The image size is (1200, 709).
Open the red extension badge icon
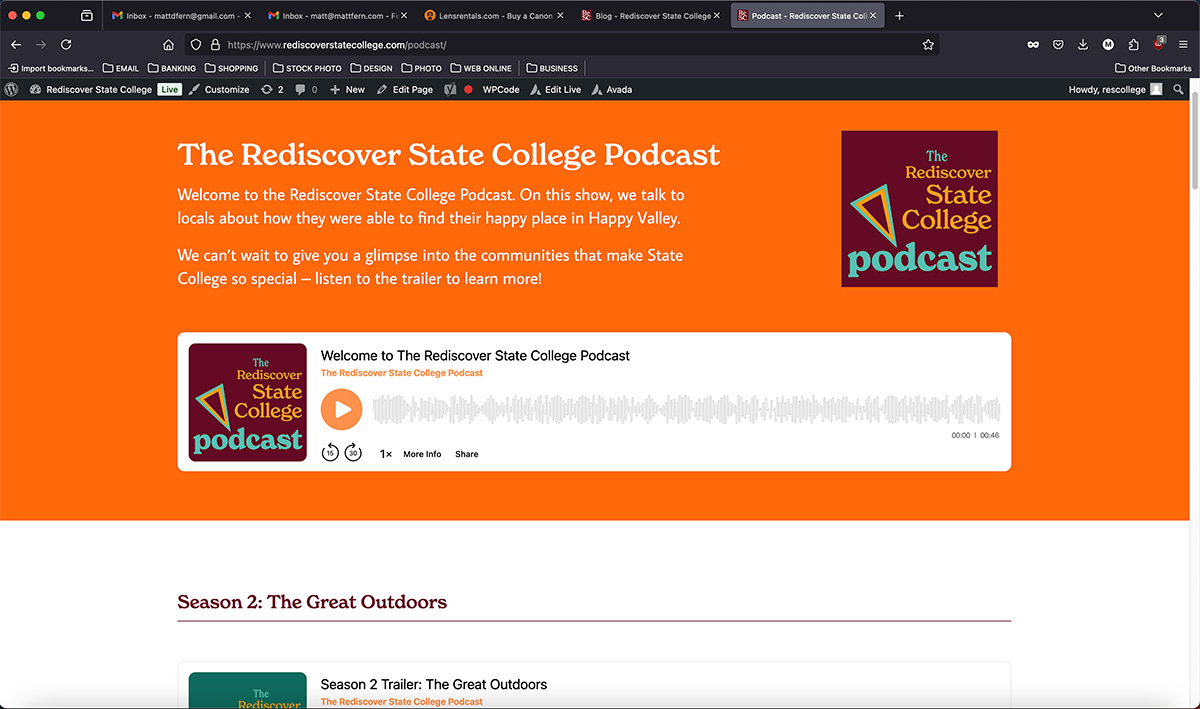click(x=1159, y=44)
